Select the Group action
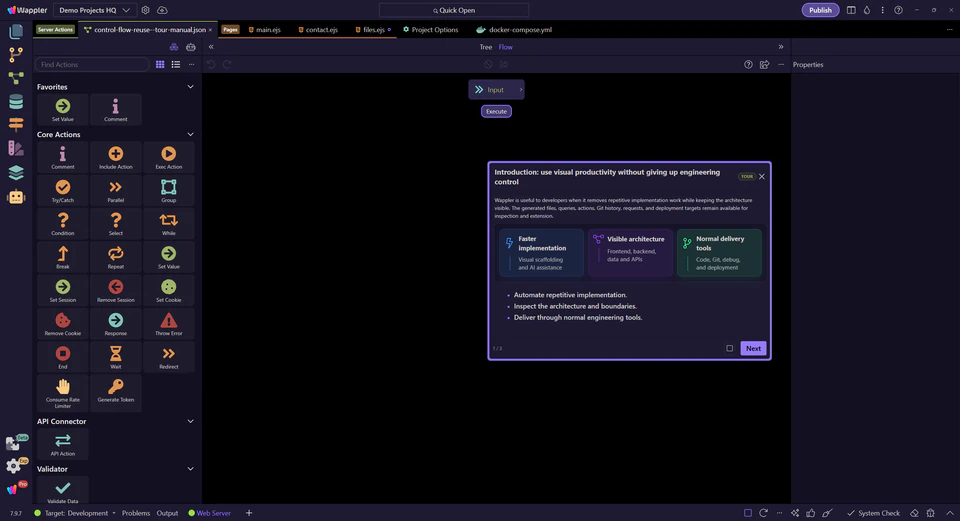This screenshot has height=521, width=960. point(168,190)
